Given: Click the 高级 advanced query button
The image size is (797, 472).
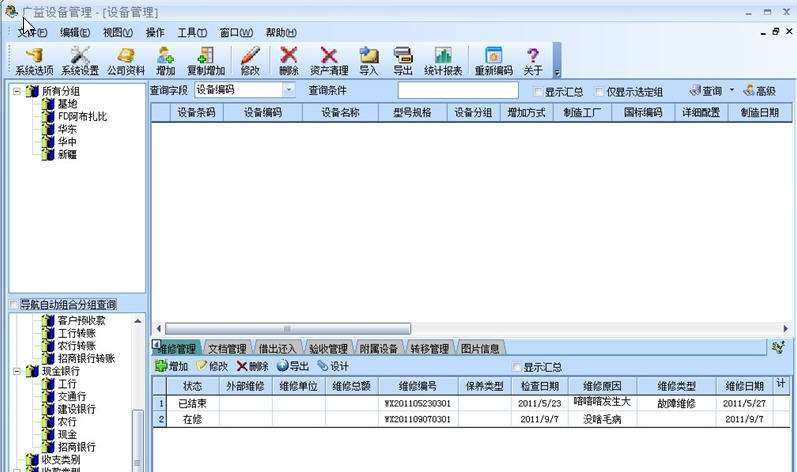Looking at the screenshot, I should pyautogui.click(x=759, y=91).
